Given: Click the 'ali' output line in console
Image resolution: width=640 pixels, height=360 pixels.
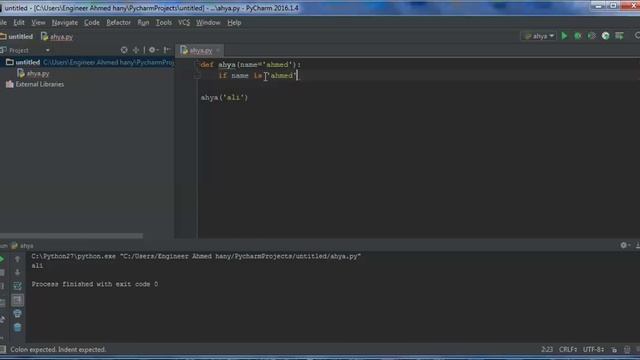Looking at the screenshot, I should [37, 266].
